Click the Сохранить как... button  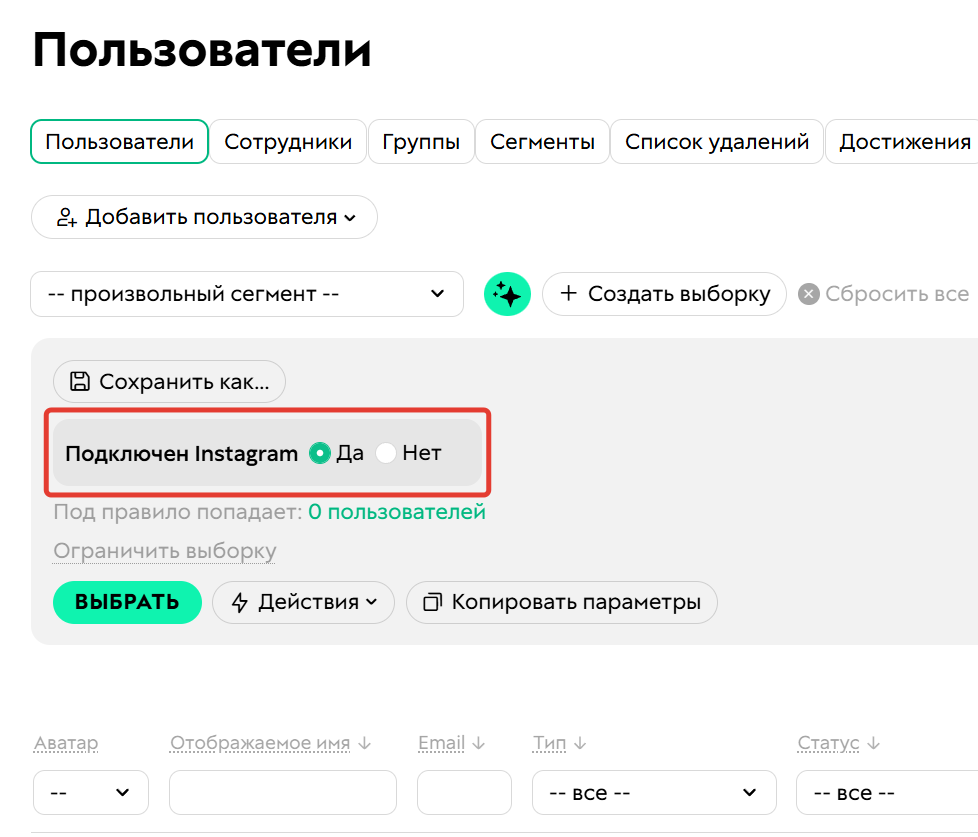pyautogui.click(x=169, y=381)
